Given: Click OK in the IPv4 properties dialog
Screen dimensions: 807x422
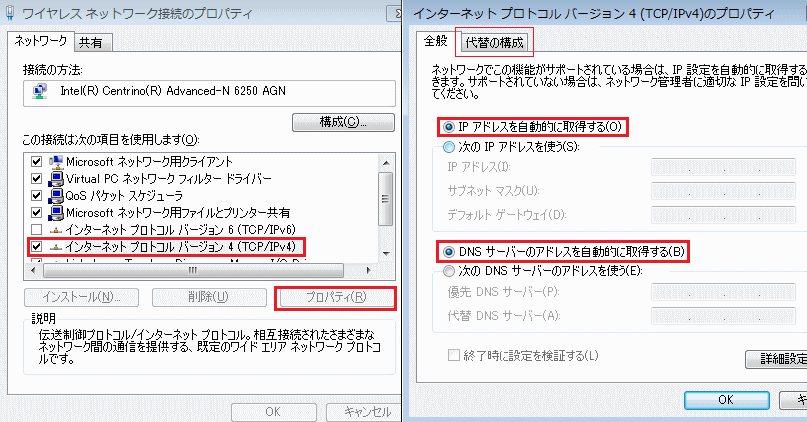Looking at the screenshot, I should [x=726, y=400].
